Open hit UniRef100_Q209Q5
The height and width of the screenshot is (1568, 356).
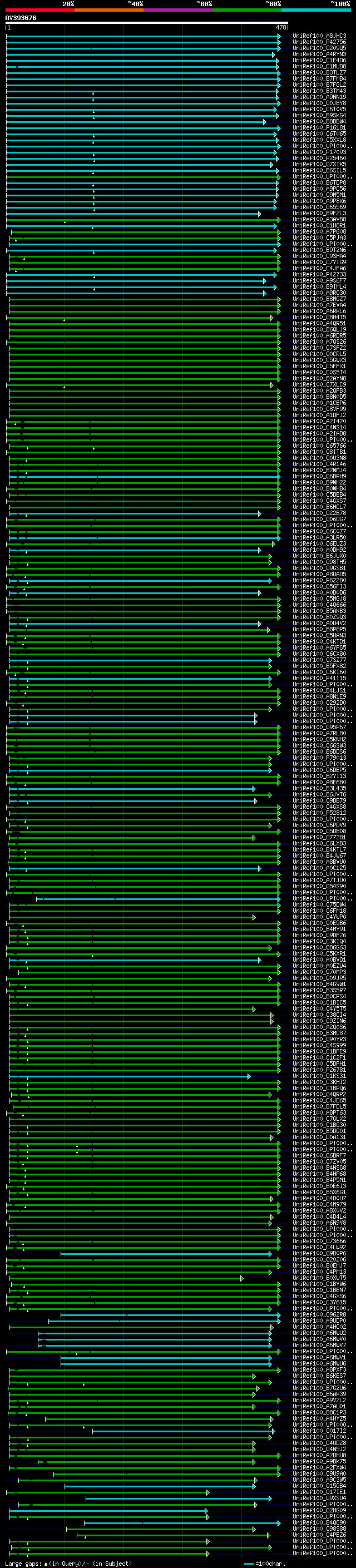point(319,48)
